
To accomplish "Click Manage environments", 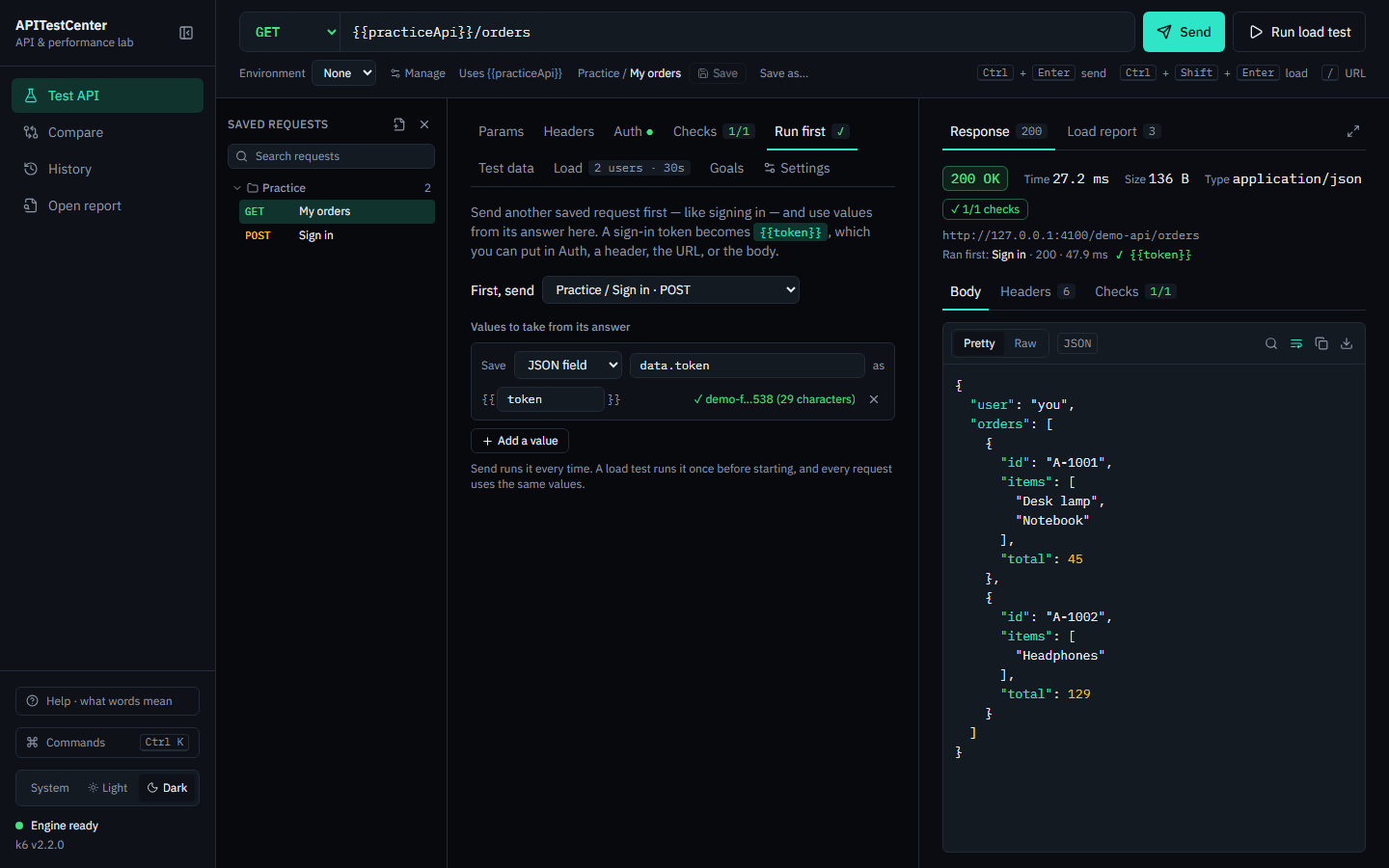I will point(418,73).
